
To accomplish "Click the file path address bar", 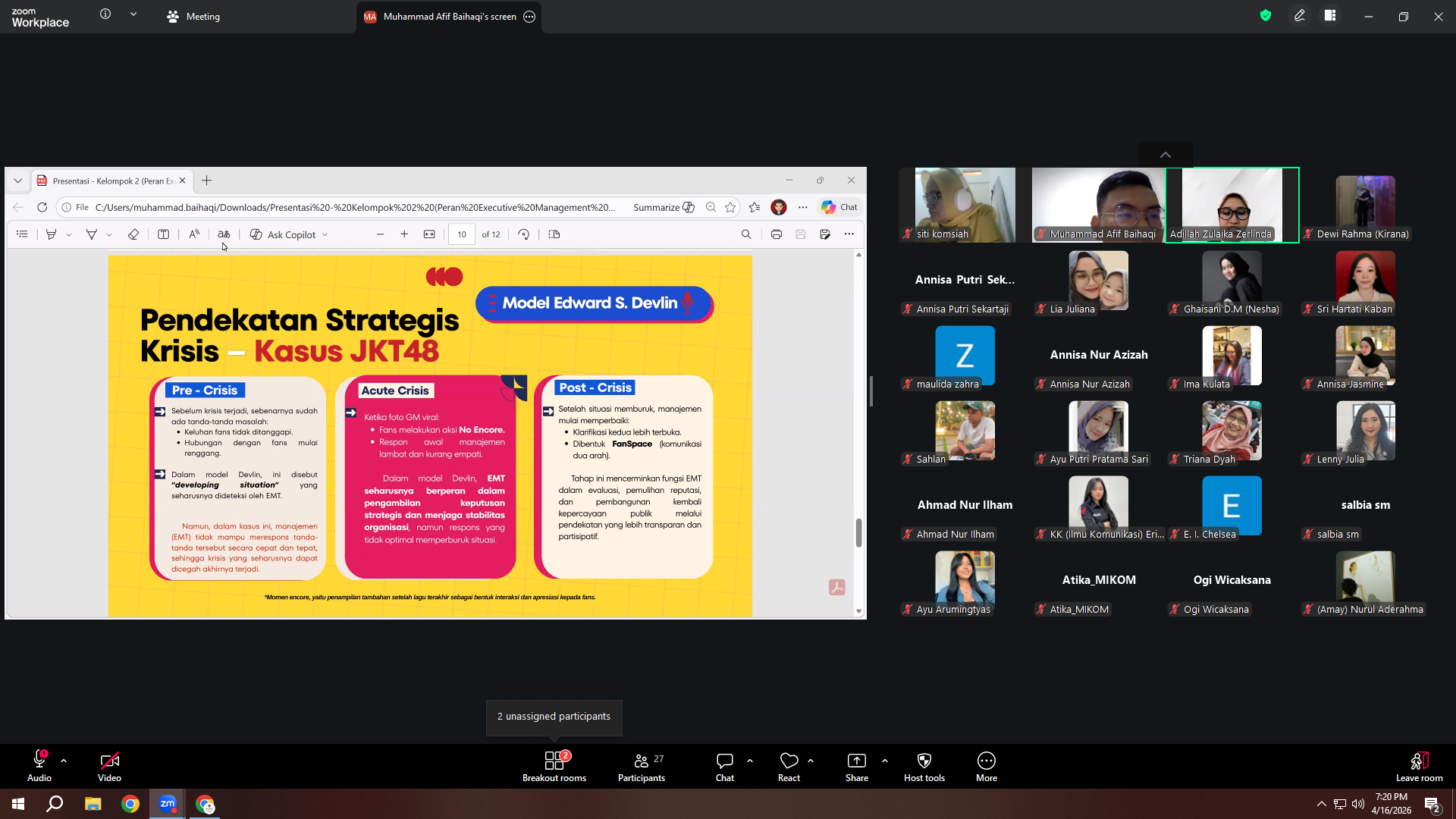I will point(355,207).
